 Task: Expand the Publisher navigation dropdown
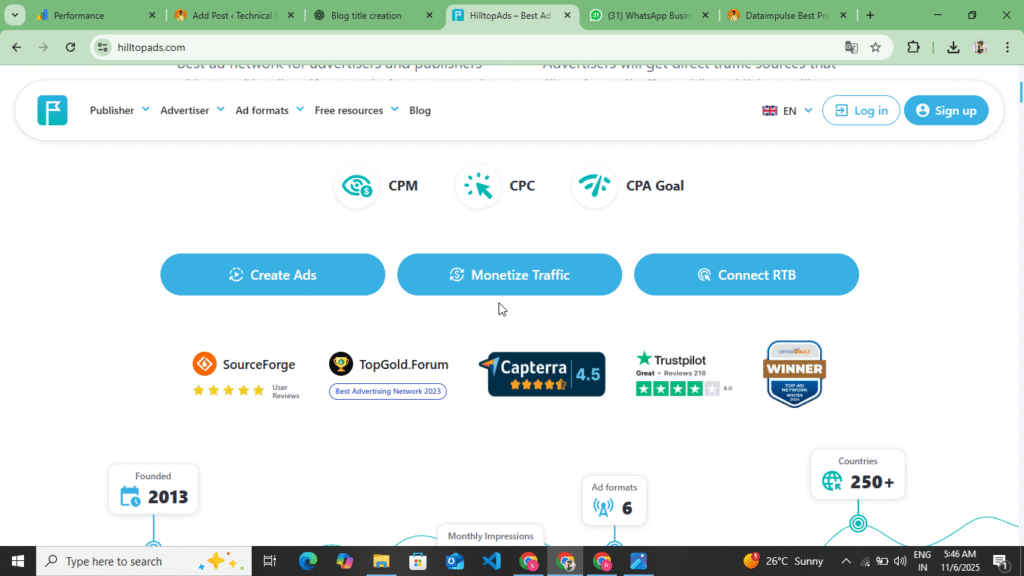point(118,110)
